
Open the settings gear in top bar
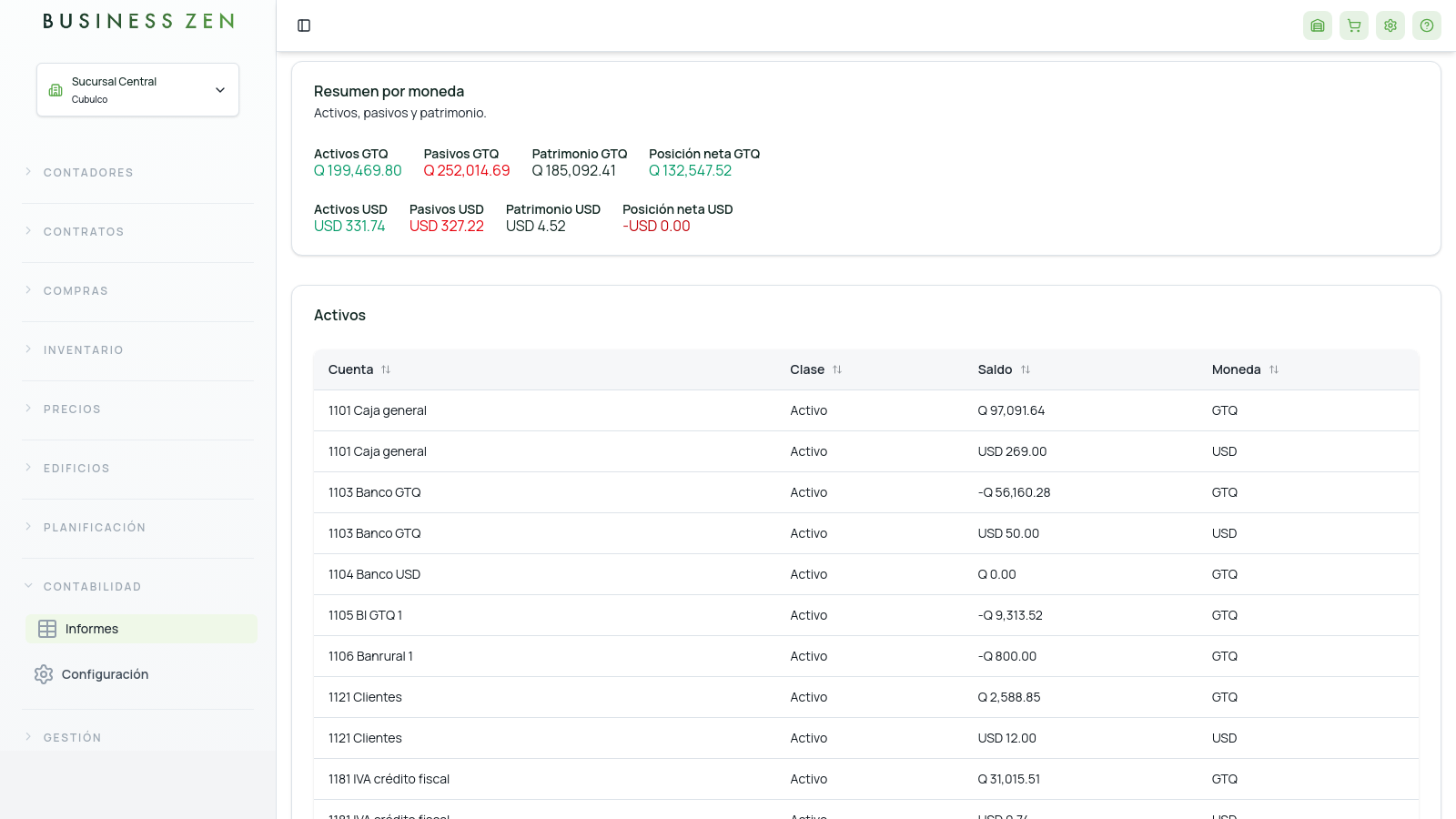click(1390, 25)
